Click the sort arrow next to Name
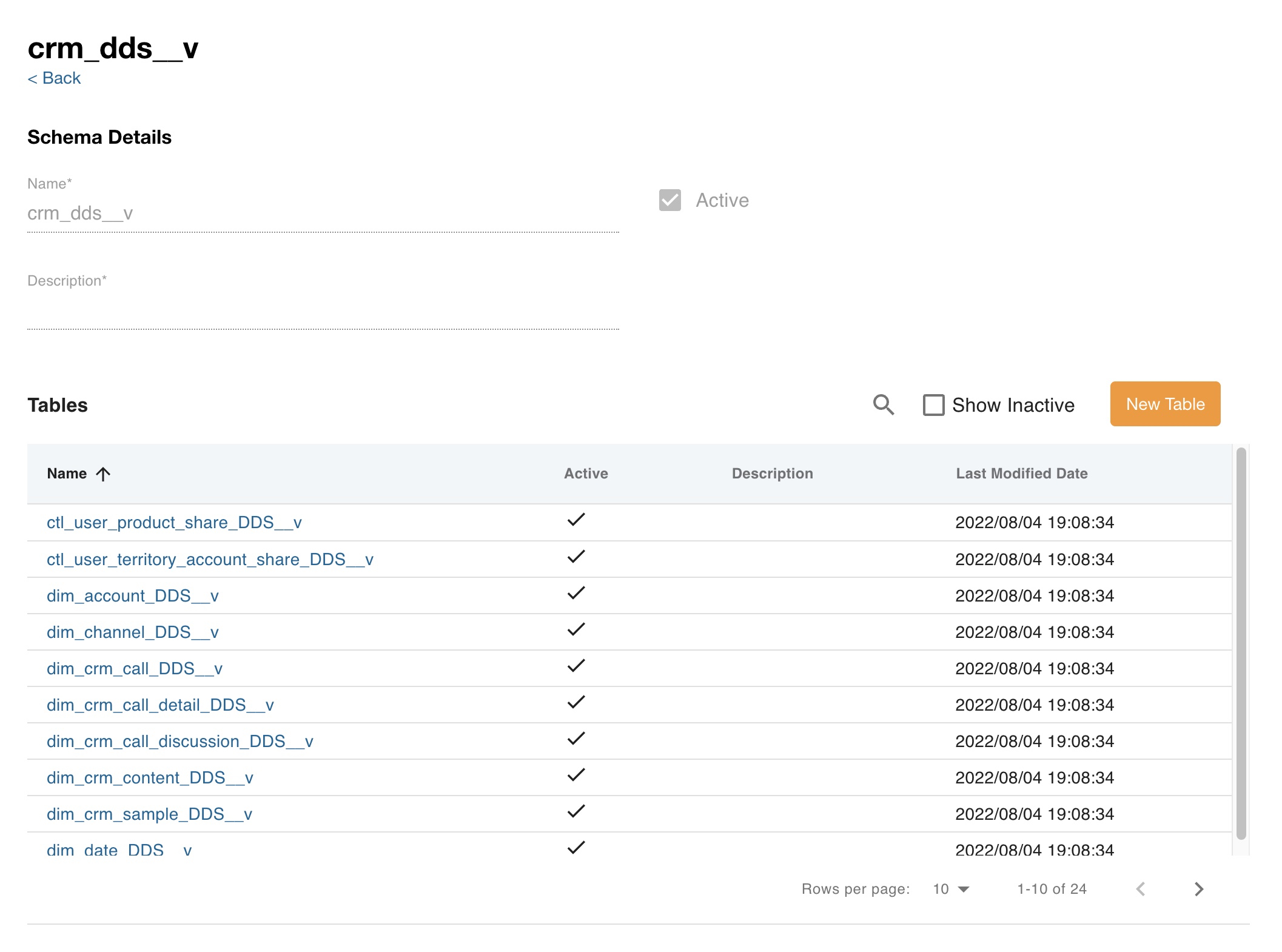 [x=103, y=474]
